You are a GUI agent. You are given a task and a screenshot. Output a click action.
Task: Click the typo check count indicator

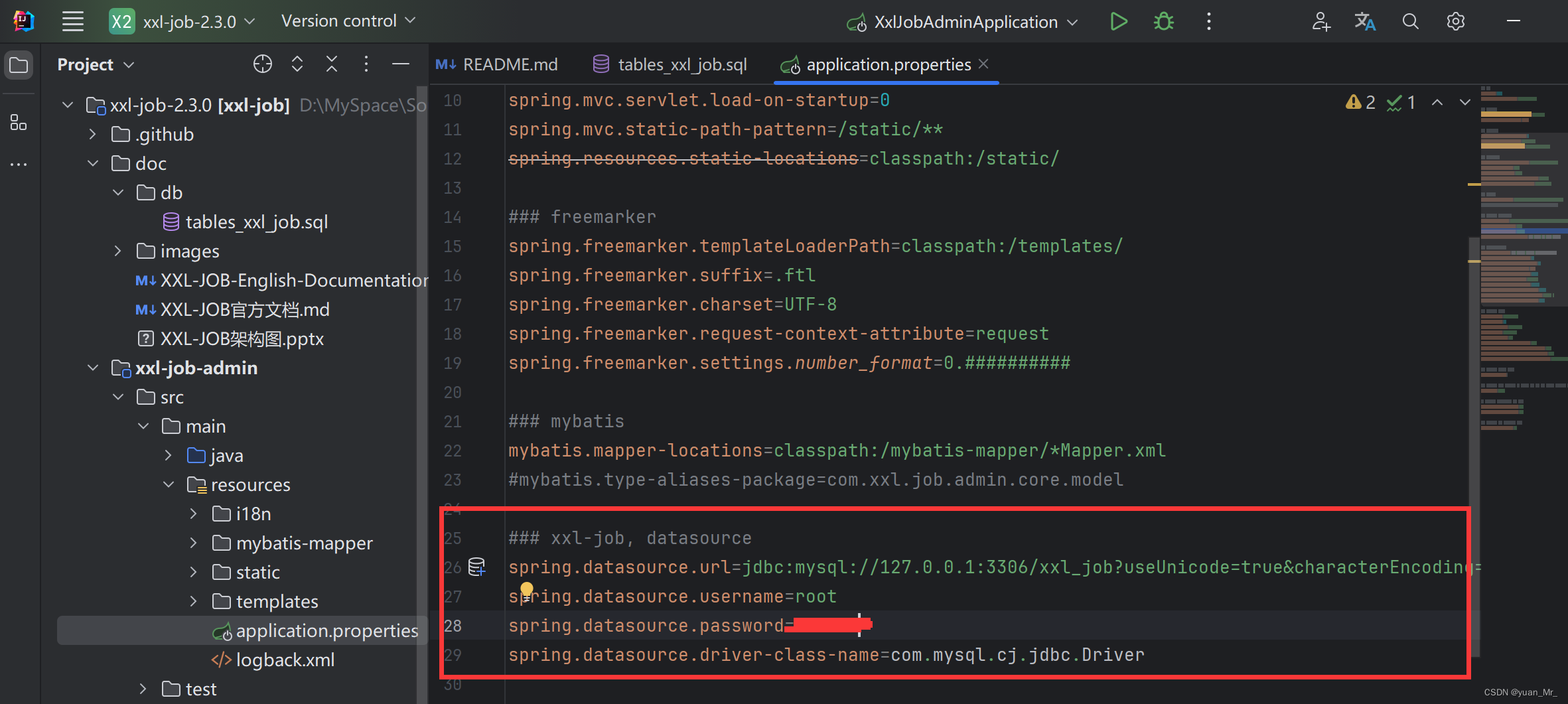(x=1401, y=102)
